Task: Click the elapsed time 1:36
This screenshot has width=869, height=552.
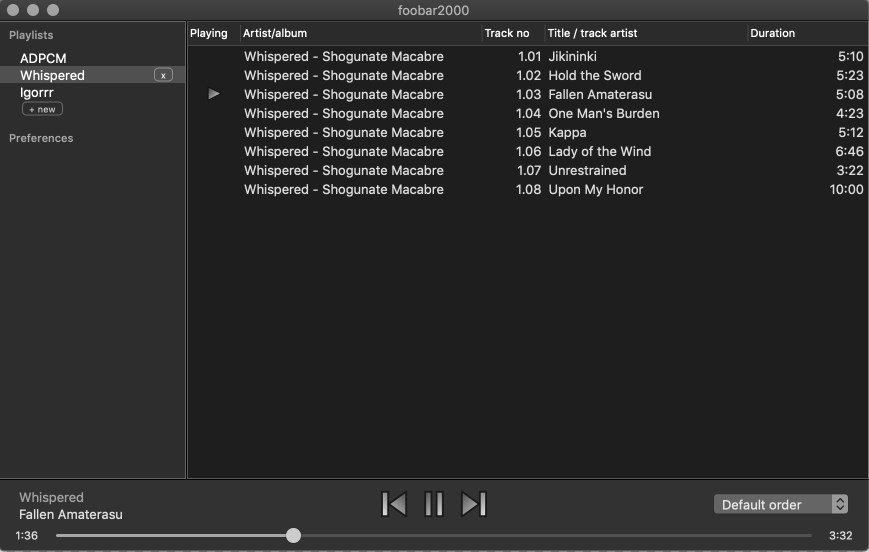Action: coord(27,535)
